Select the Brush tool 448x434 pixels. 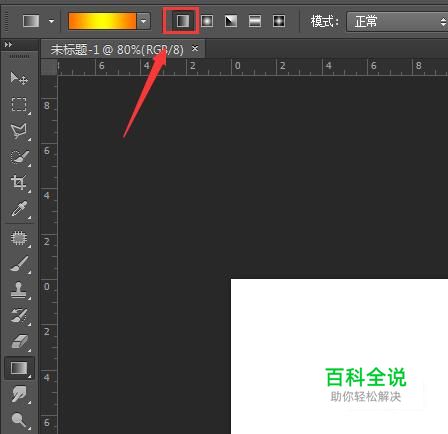coord(19,264)
